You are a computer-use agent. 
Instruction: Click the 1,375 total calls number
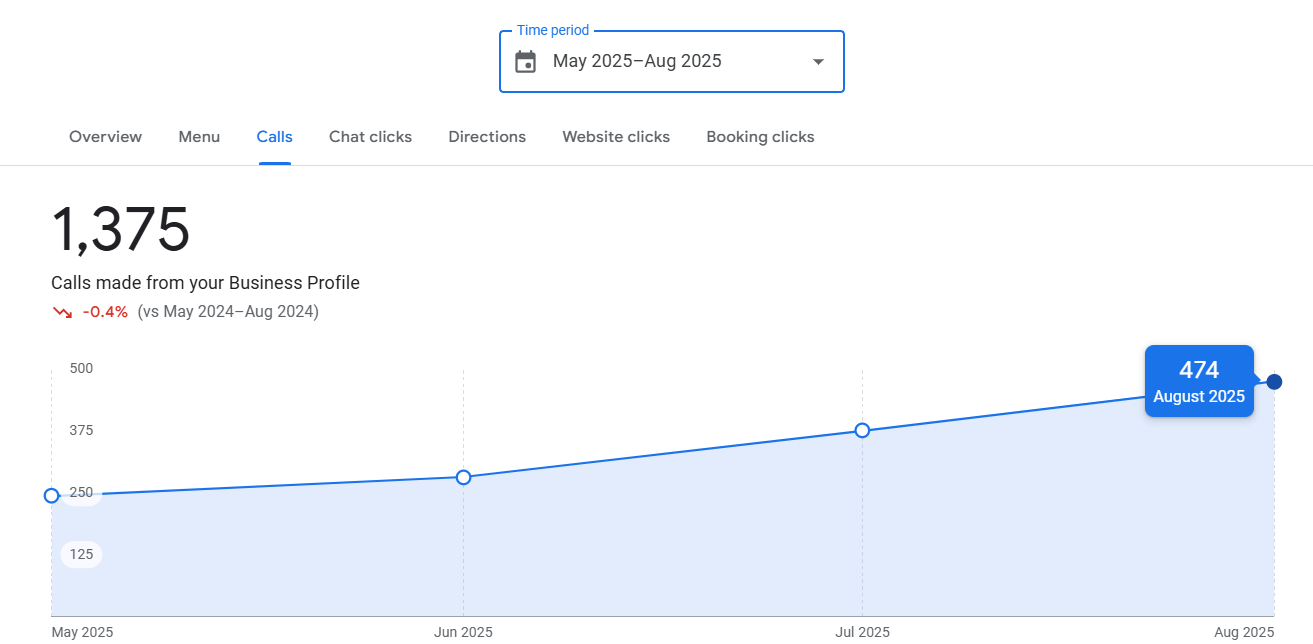pos(120,229)
